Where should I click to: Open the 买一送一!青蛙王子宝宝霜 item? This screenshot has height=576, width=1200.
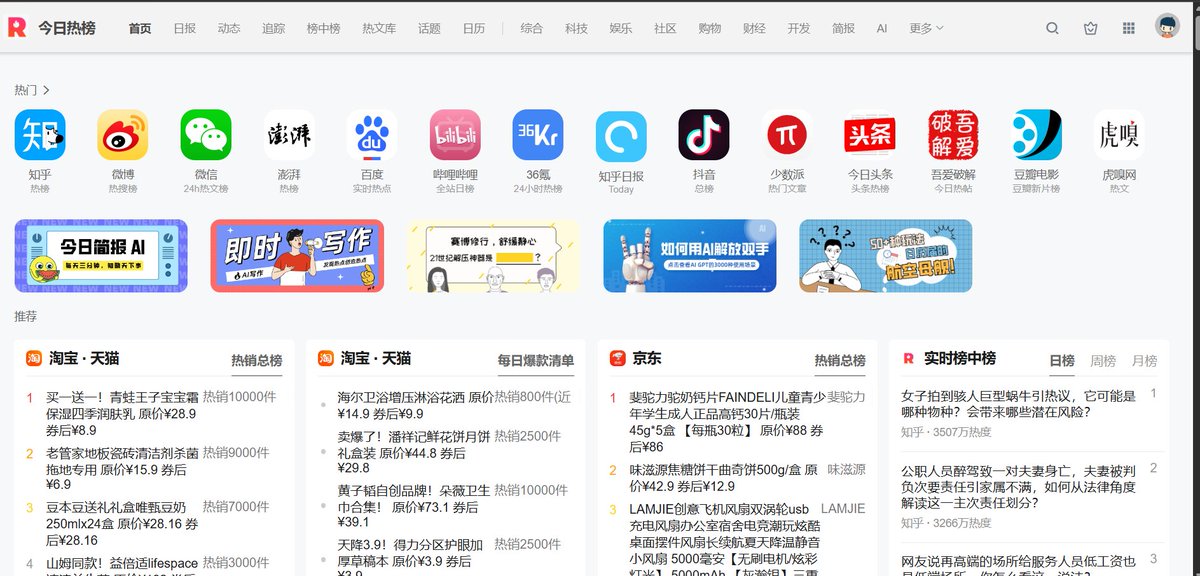122,413
